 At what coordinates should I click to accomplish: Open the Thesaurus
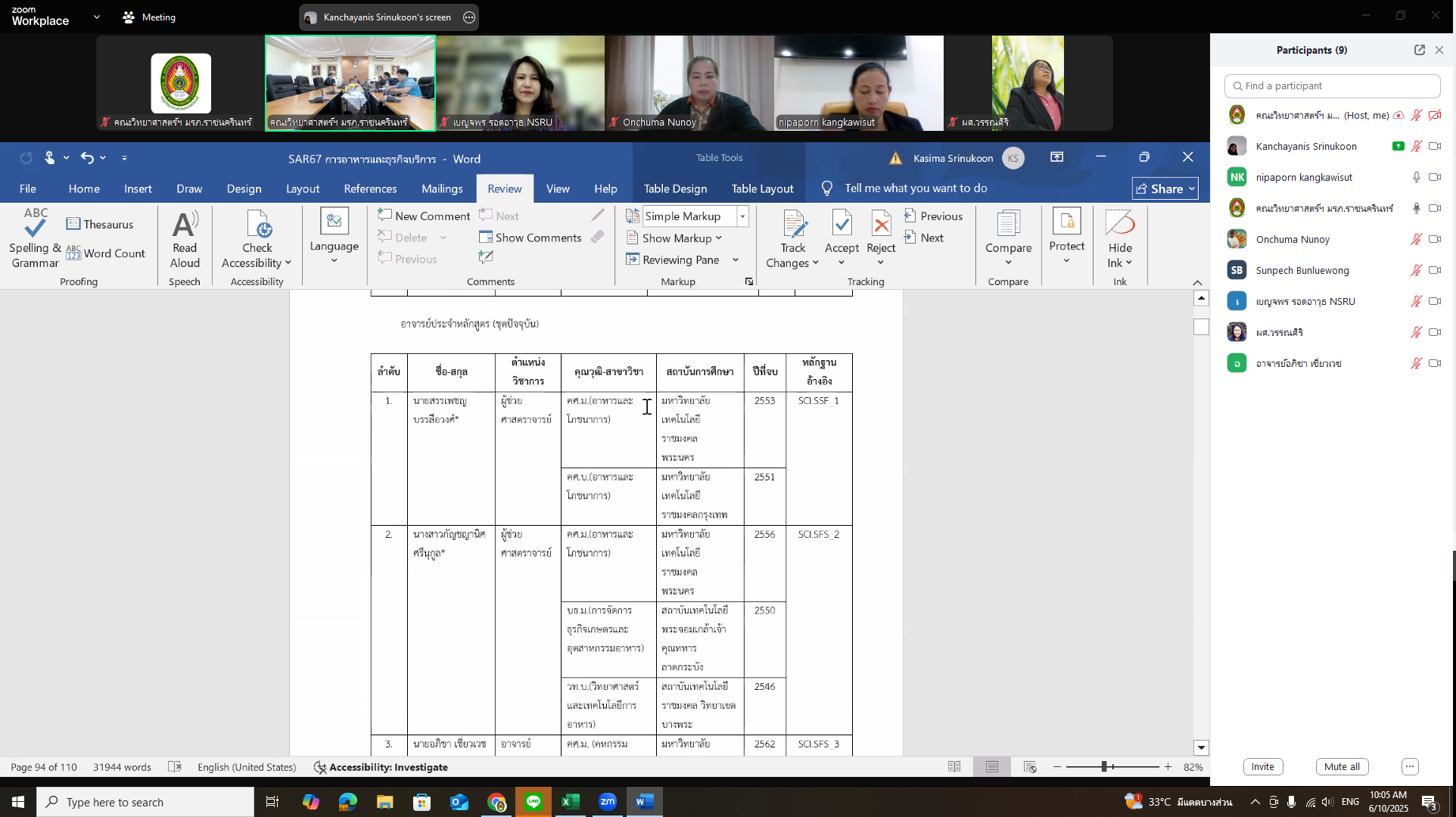click(100, 224)
